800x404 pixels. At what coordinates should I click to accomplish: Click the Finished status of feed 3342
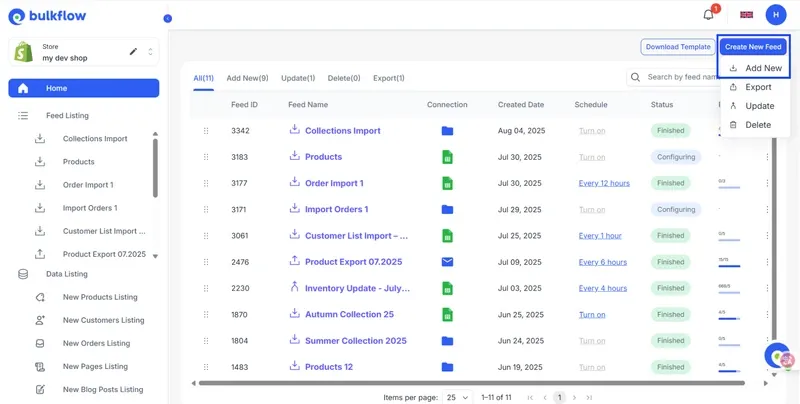pyautogui.click(x=670, y=131)
